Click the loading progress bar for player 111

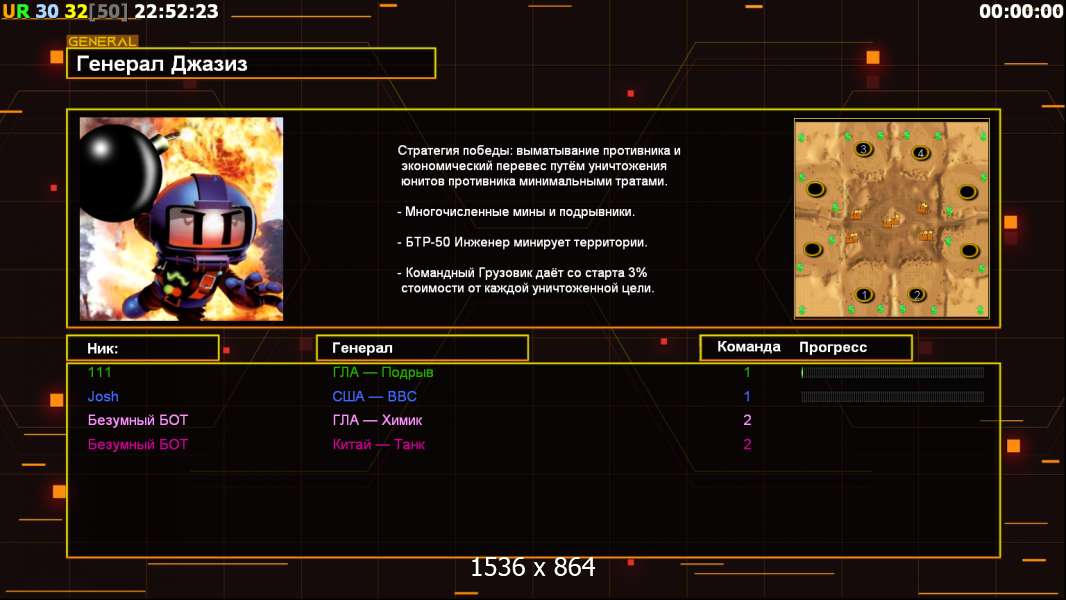pos(893,372)
